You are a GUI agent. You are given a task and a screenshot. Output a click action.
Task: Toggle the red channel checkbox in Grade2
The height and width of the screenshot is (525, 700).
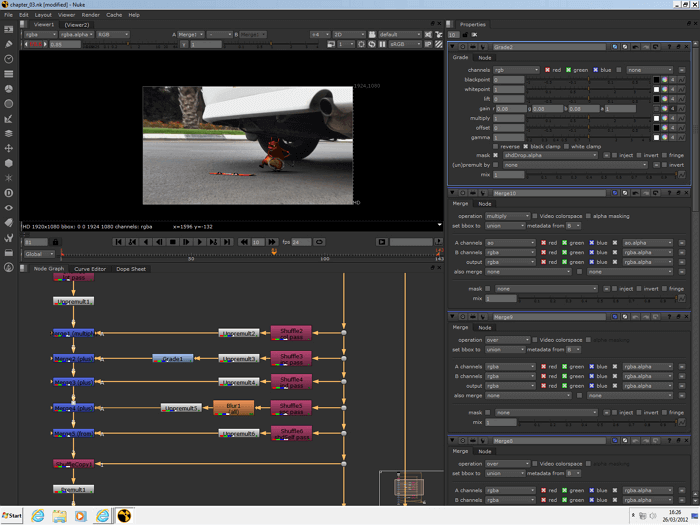548,70
